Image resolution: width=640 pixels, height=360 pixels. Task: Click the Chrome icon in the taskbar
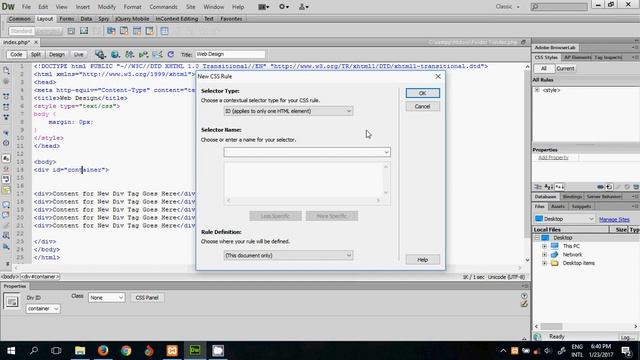click(126, 350)
